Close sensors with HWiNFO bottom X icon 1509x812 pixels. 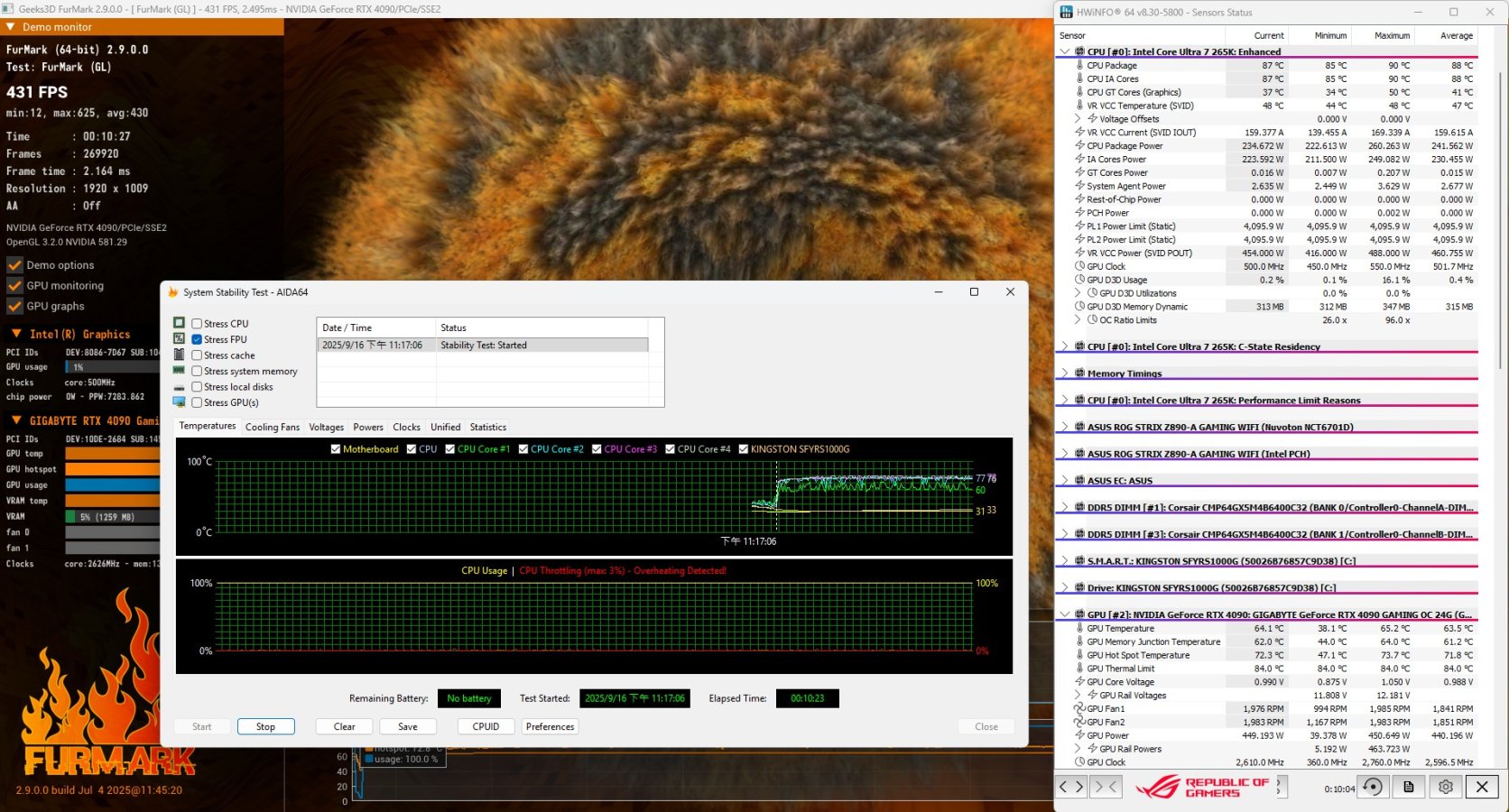[1482, 787]
